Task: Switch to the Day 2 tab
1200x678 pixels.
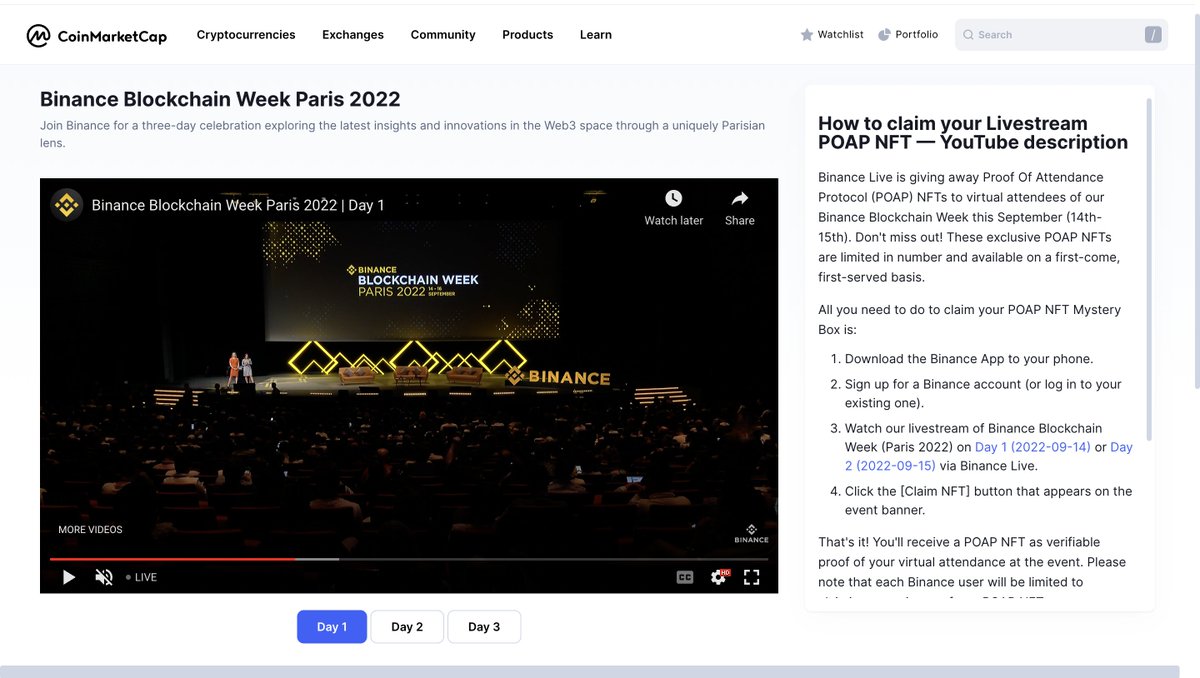Action: [407, 627]
